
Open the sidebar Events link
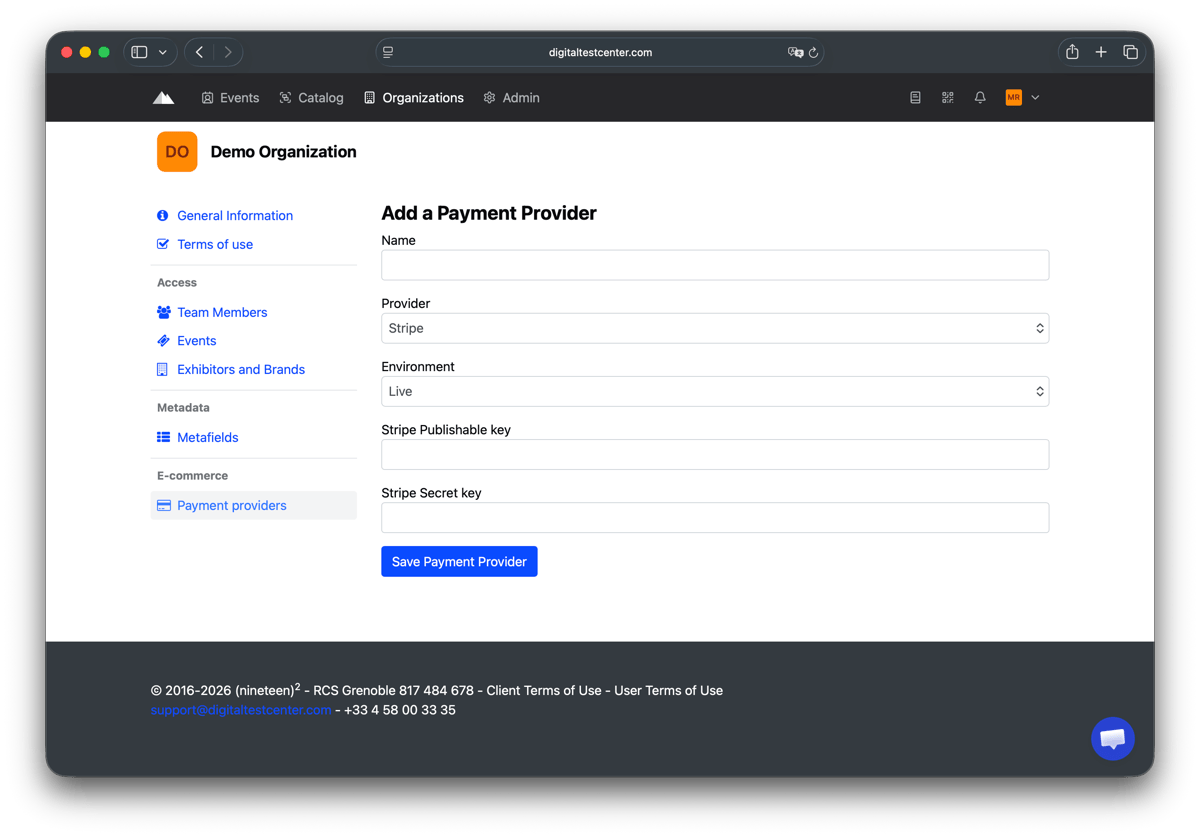197,341
